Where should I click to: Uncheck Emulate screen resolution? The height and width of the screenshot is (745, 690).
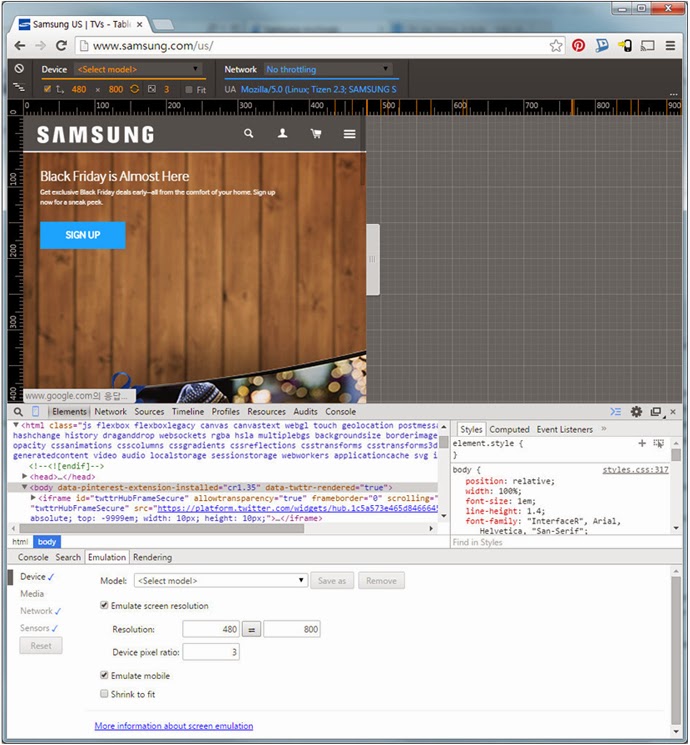point(105,605)
